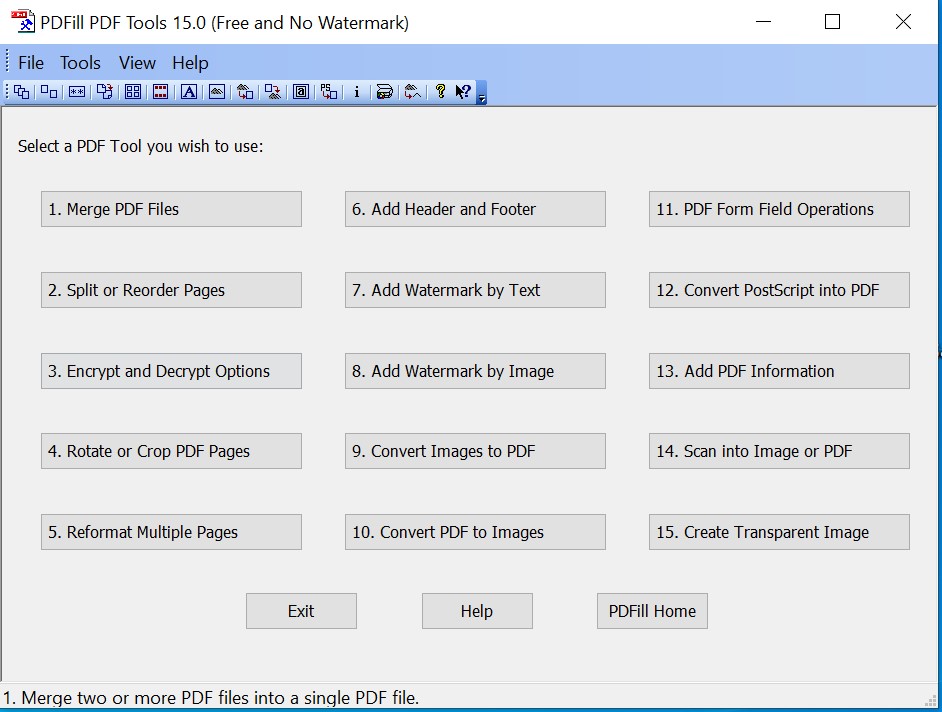Click the Merge PDF toolbar icon
942x712 pixels.
tap(22, 92)
